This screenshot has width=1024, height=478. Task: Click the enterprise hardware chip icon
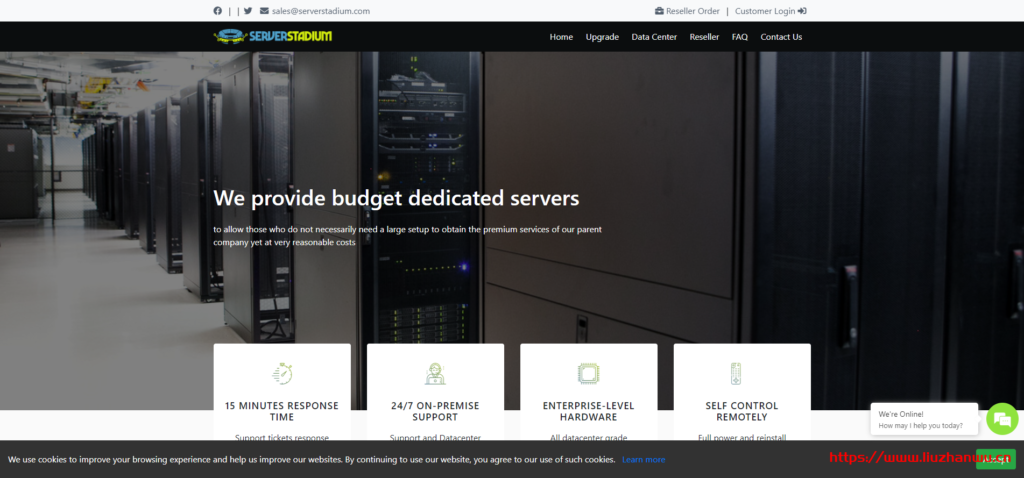[x=588, y=374]
